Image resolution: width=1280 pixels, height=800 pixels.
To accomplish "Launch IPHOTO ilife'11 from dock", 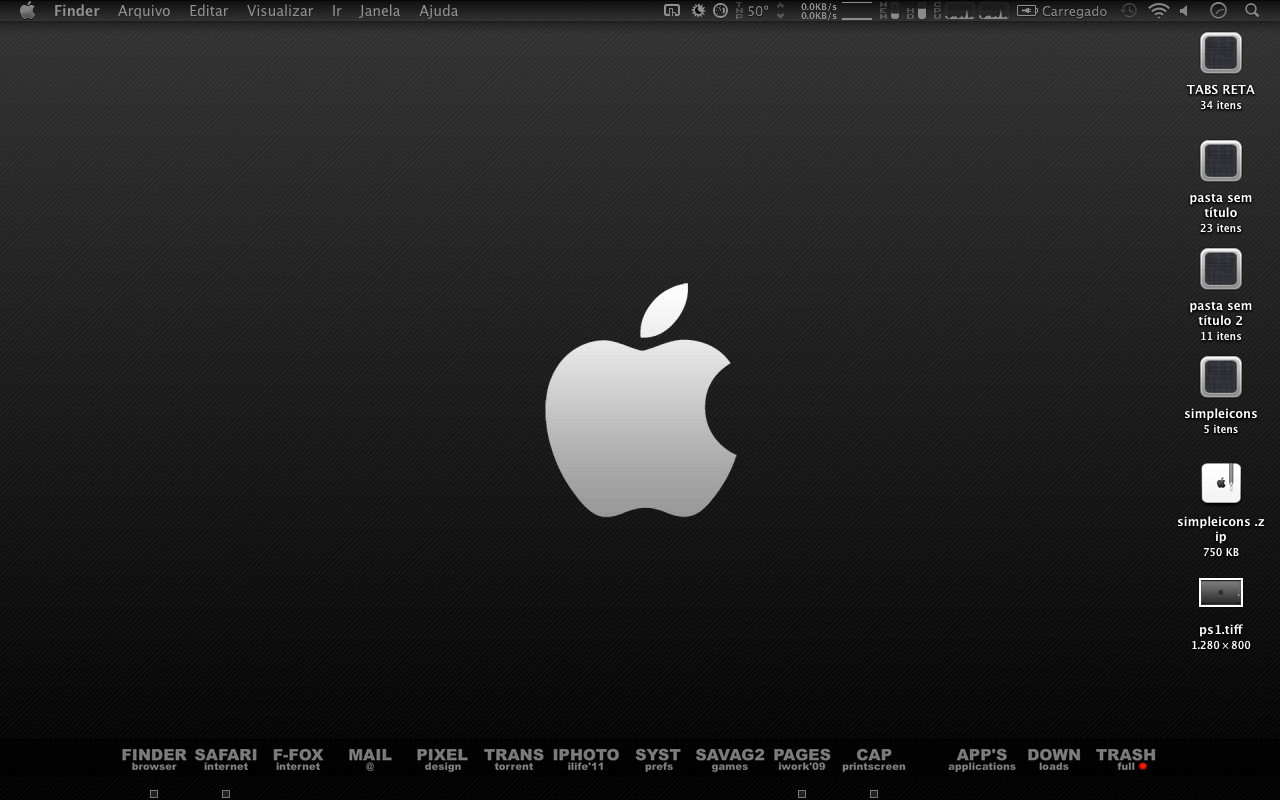I will (x=586, y=759).
